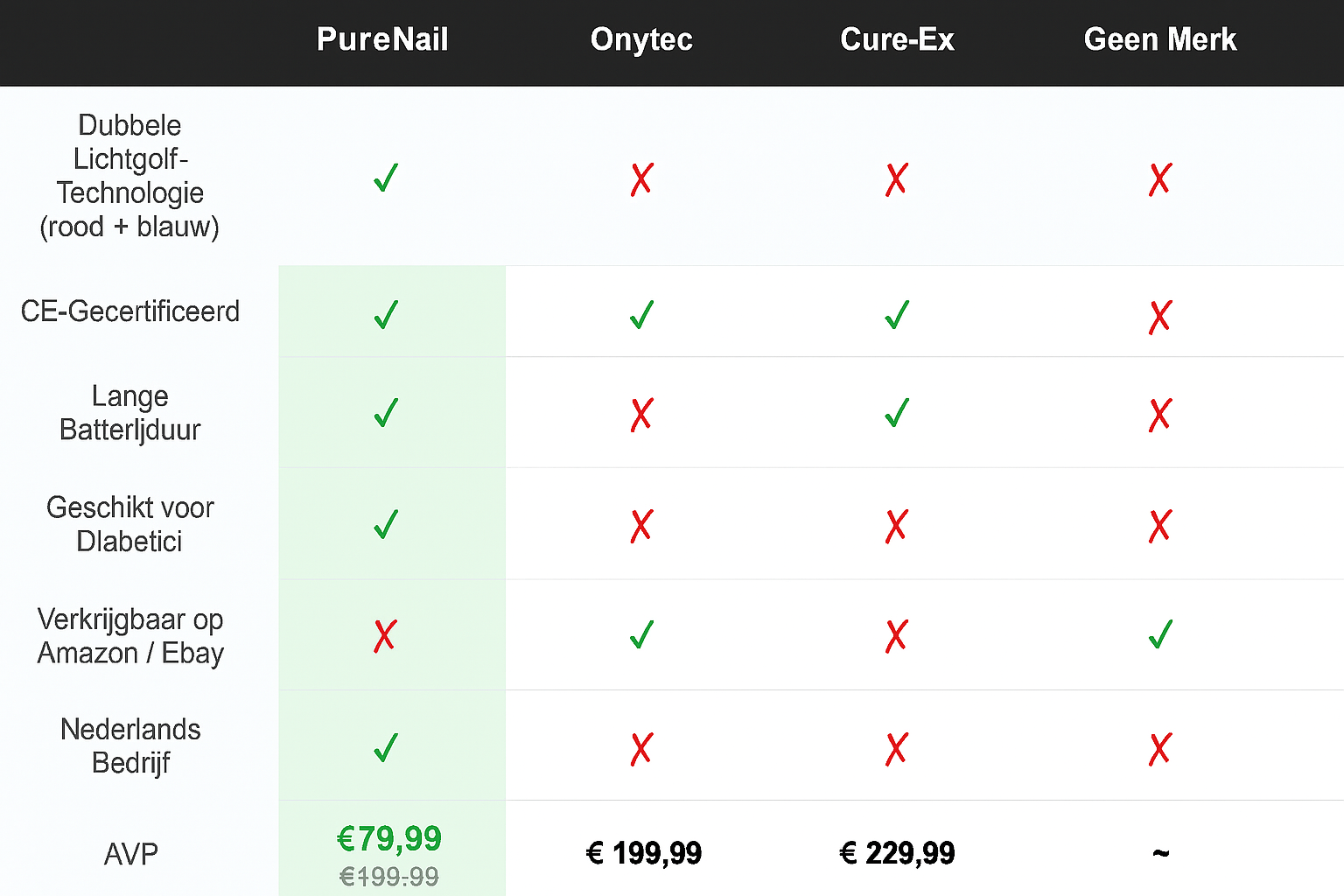
Task: Click the green €79,99 PureNail price
Action: pyautogui.click(x=389, y=838)
